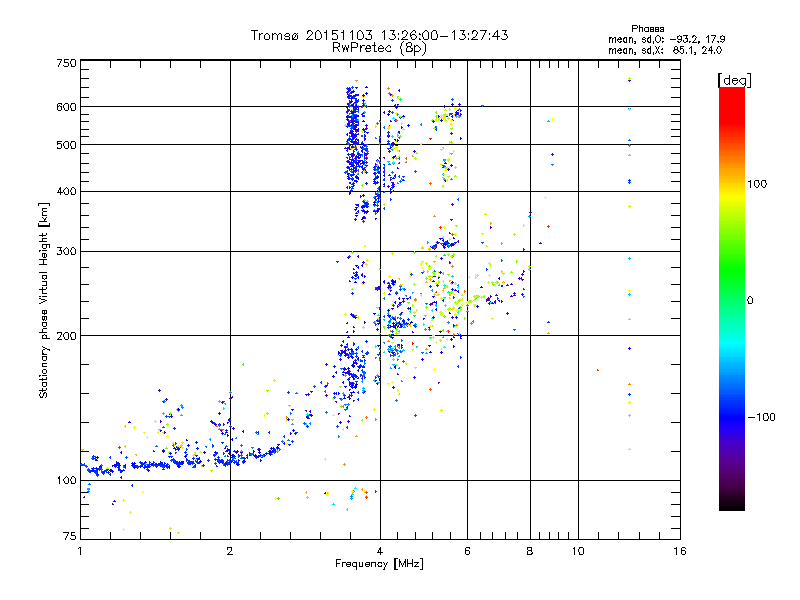Click the y-axis tick label '600'
800x600 pixels.
66,107
